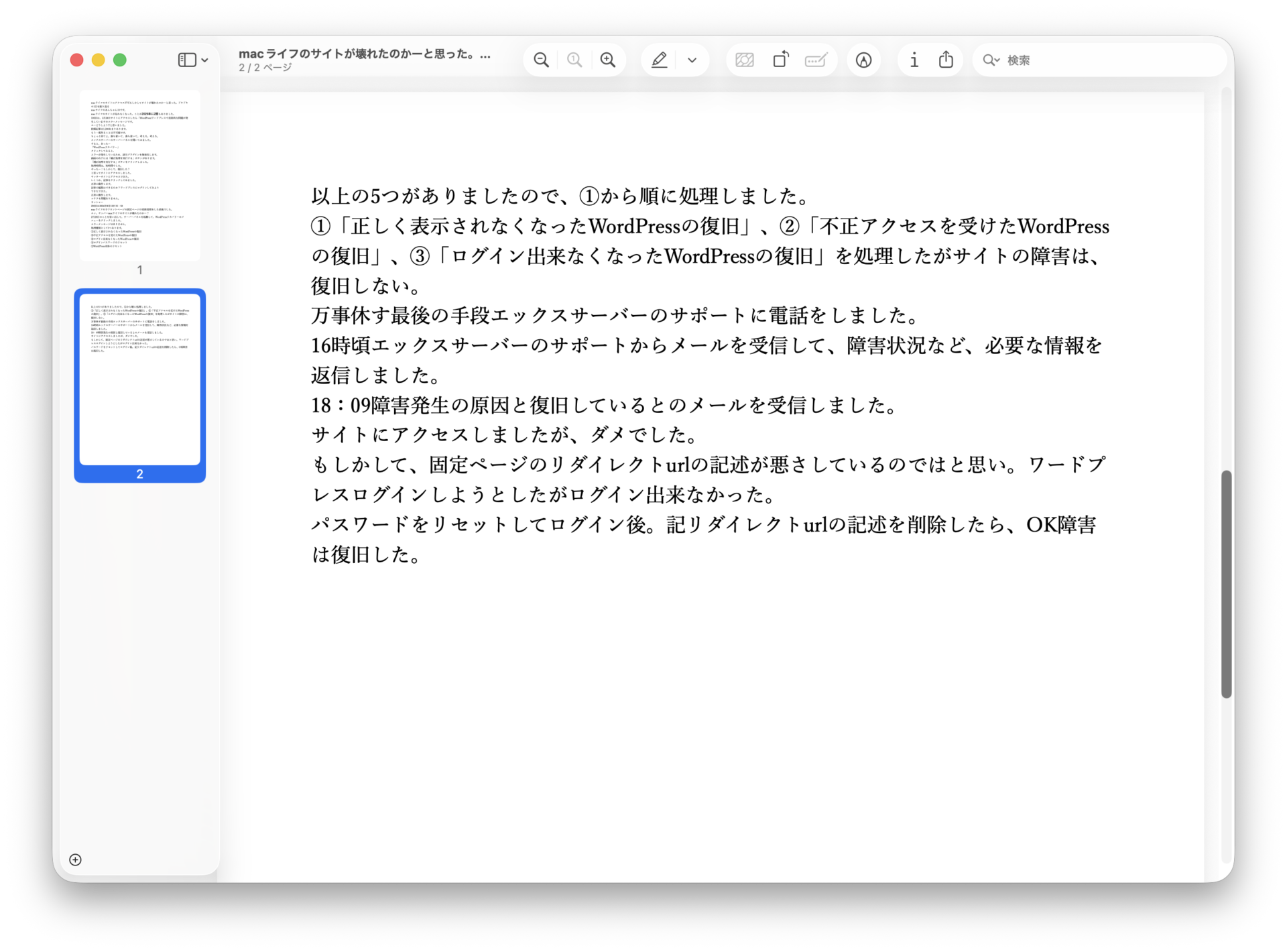Click the 2 / 2 ページ page indicator
1287x952 pixels.
265,68
